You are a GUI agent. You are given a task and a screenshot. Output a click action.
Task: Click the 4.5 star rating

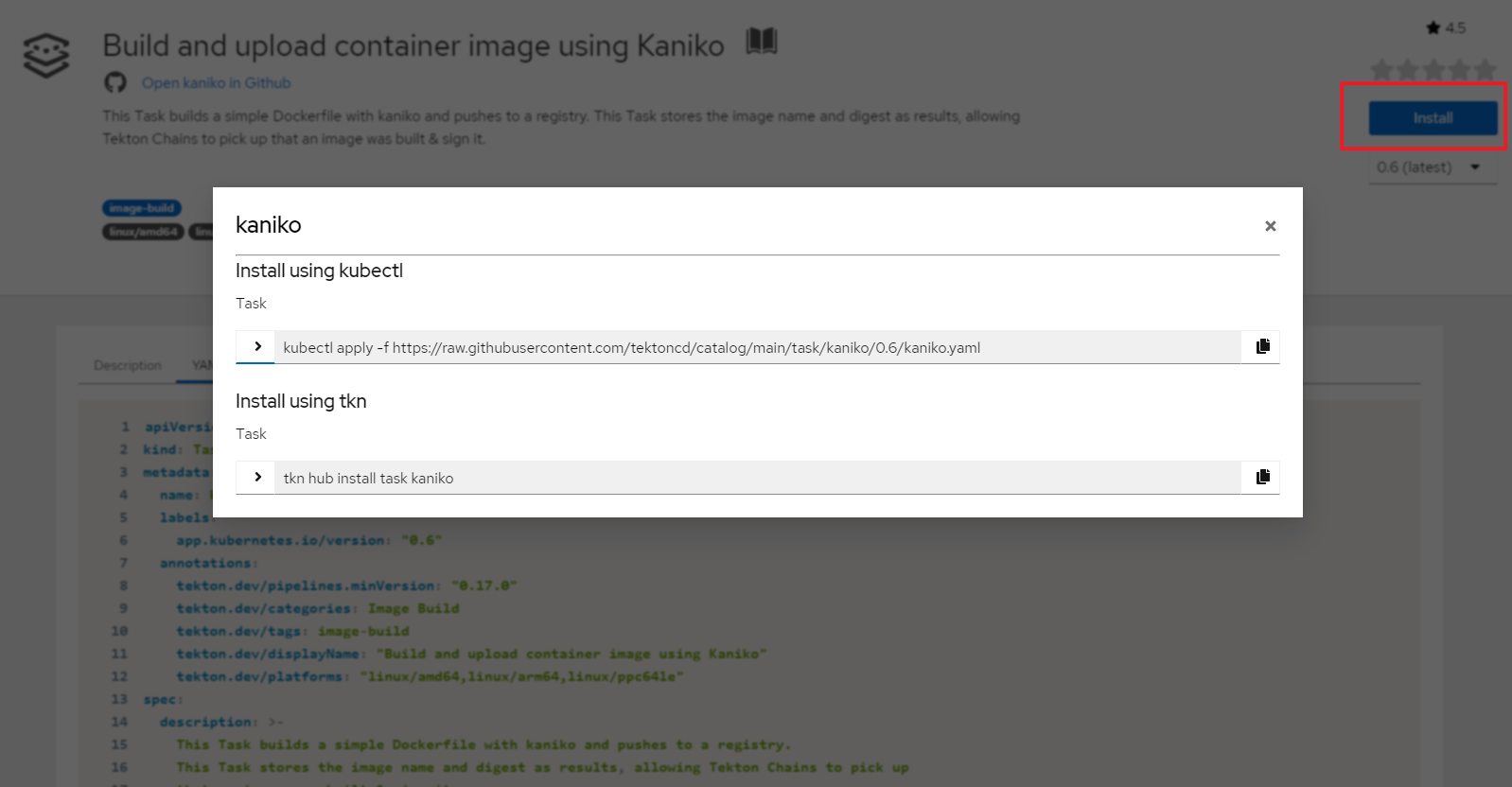click(x=1446, y=28)
